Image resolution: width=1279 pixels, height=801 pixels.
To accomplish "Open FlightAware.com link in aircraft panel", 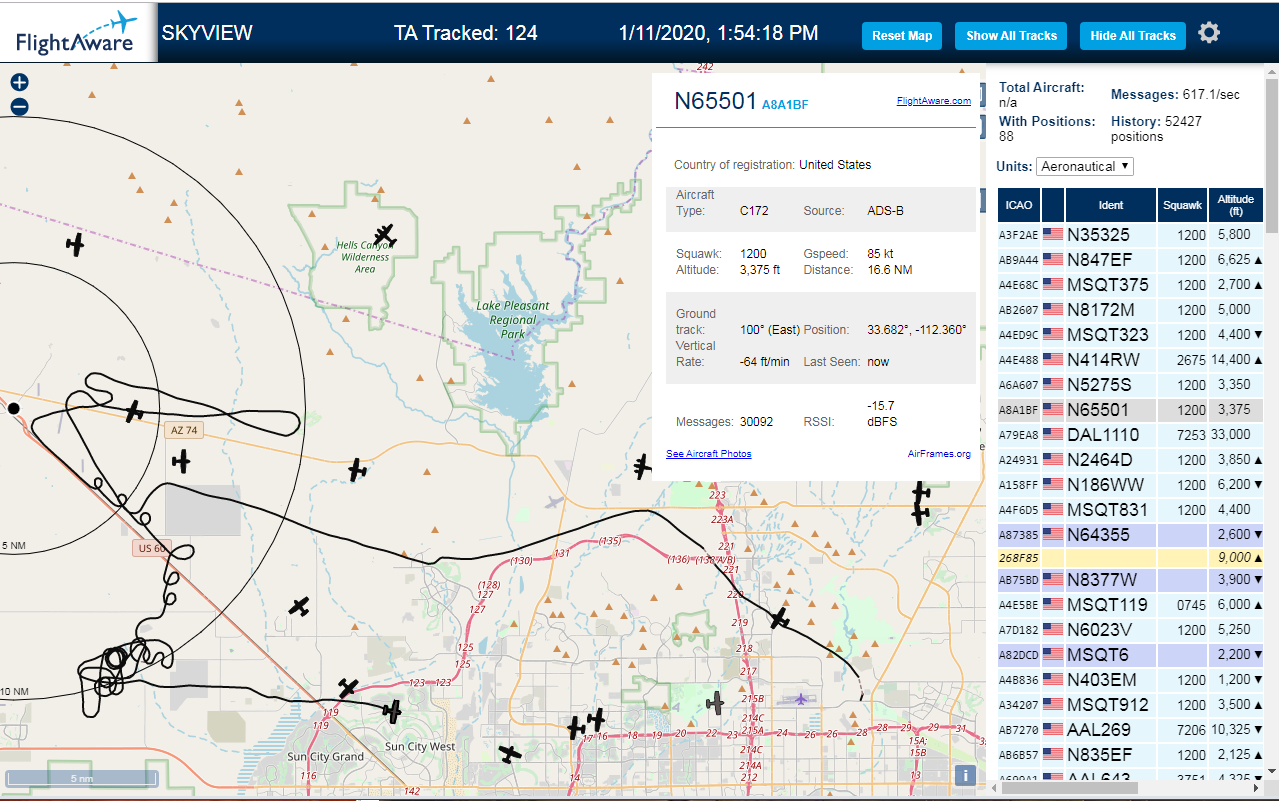I will click(x=934, y=101).
